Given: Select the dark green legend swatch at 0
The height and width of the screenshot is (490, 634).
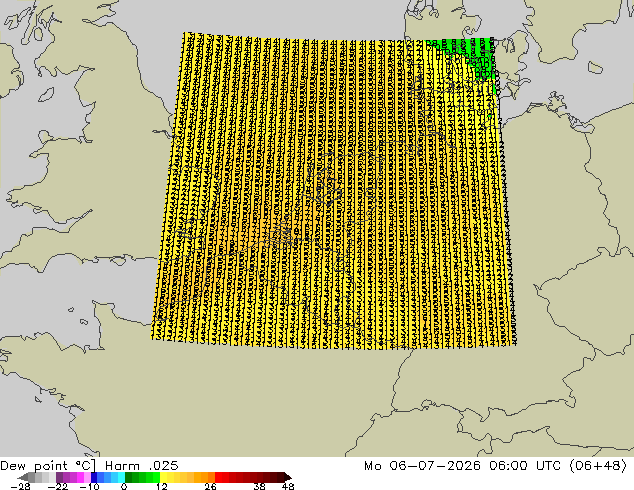Looking at the screenshot, I should click(129, 477).
